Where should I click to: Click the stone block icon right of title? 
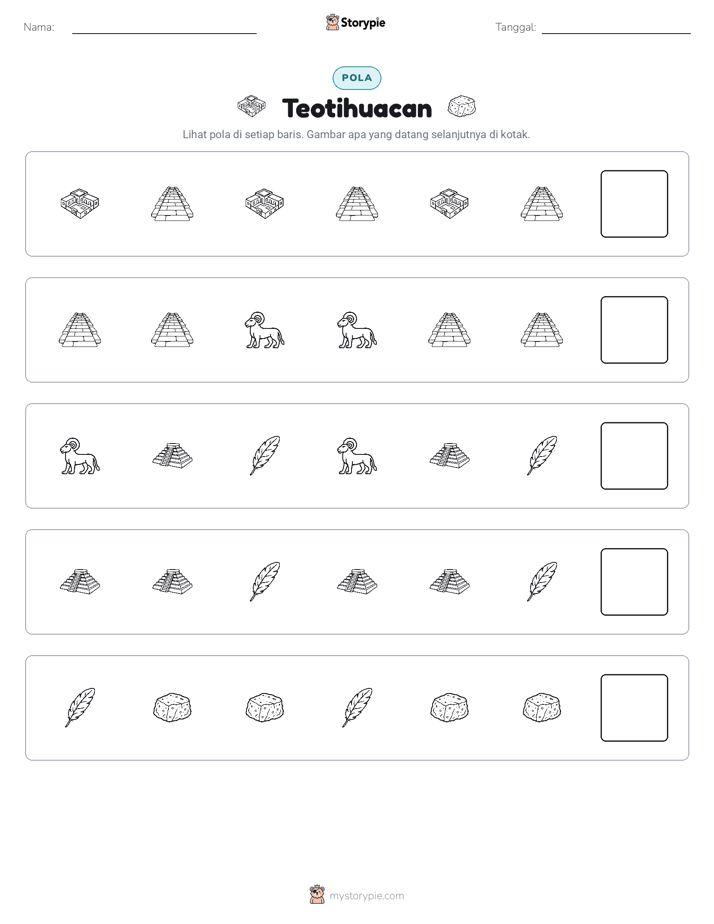pyautogui.click(x=462, y=107)
